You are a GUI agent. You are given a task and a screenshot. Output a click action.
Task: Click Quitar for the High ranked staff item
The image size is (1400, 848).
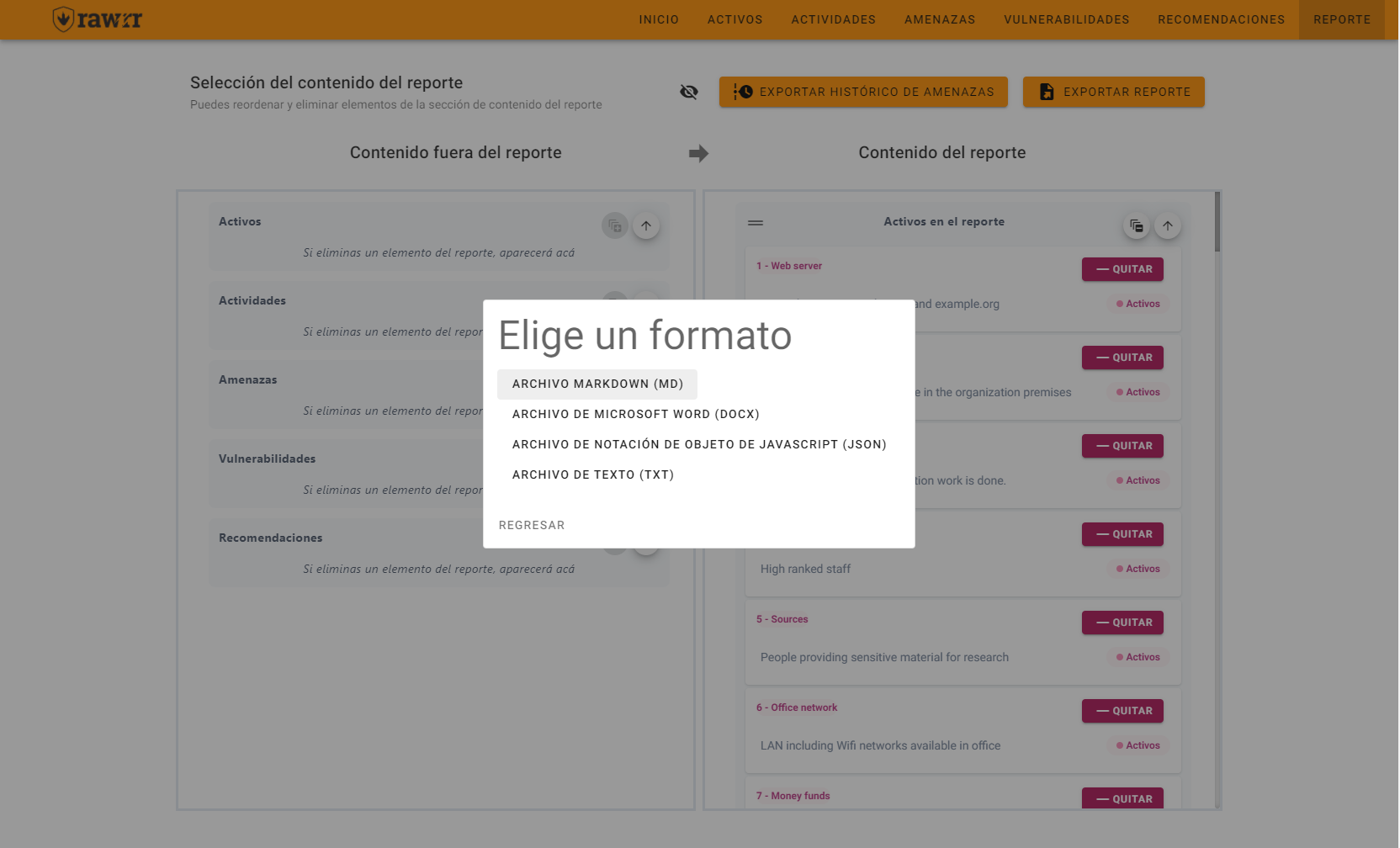1122,534
